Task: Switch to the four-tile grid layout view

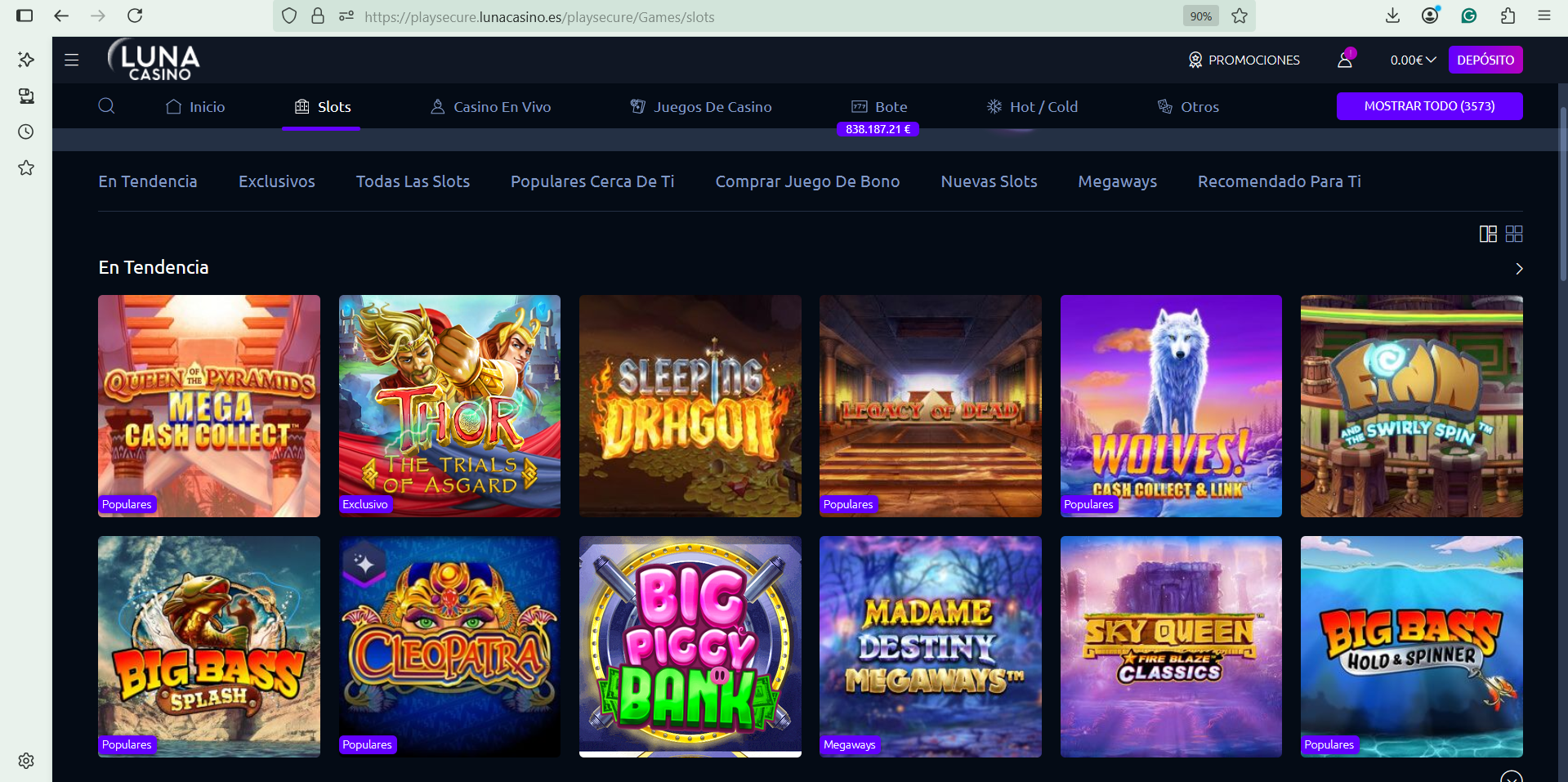Action: (1514, 235)
